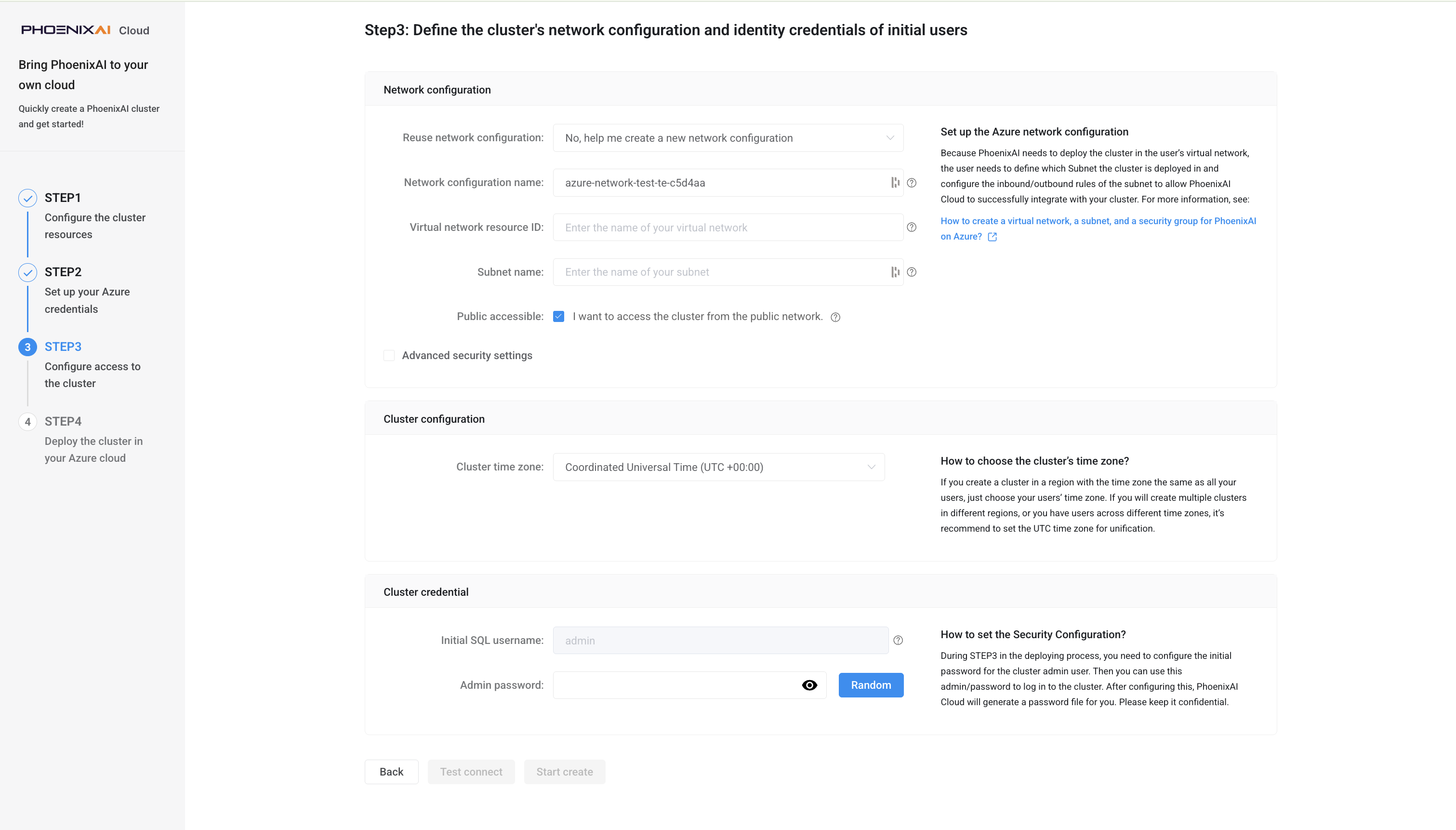Click STEP4 number circle

pos(27,422)
